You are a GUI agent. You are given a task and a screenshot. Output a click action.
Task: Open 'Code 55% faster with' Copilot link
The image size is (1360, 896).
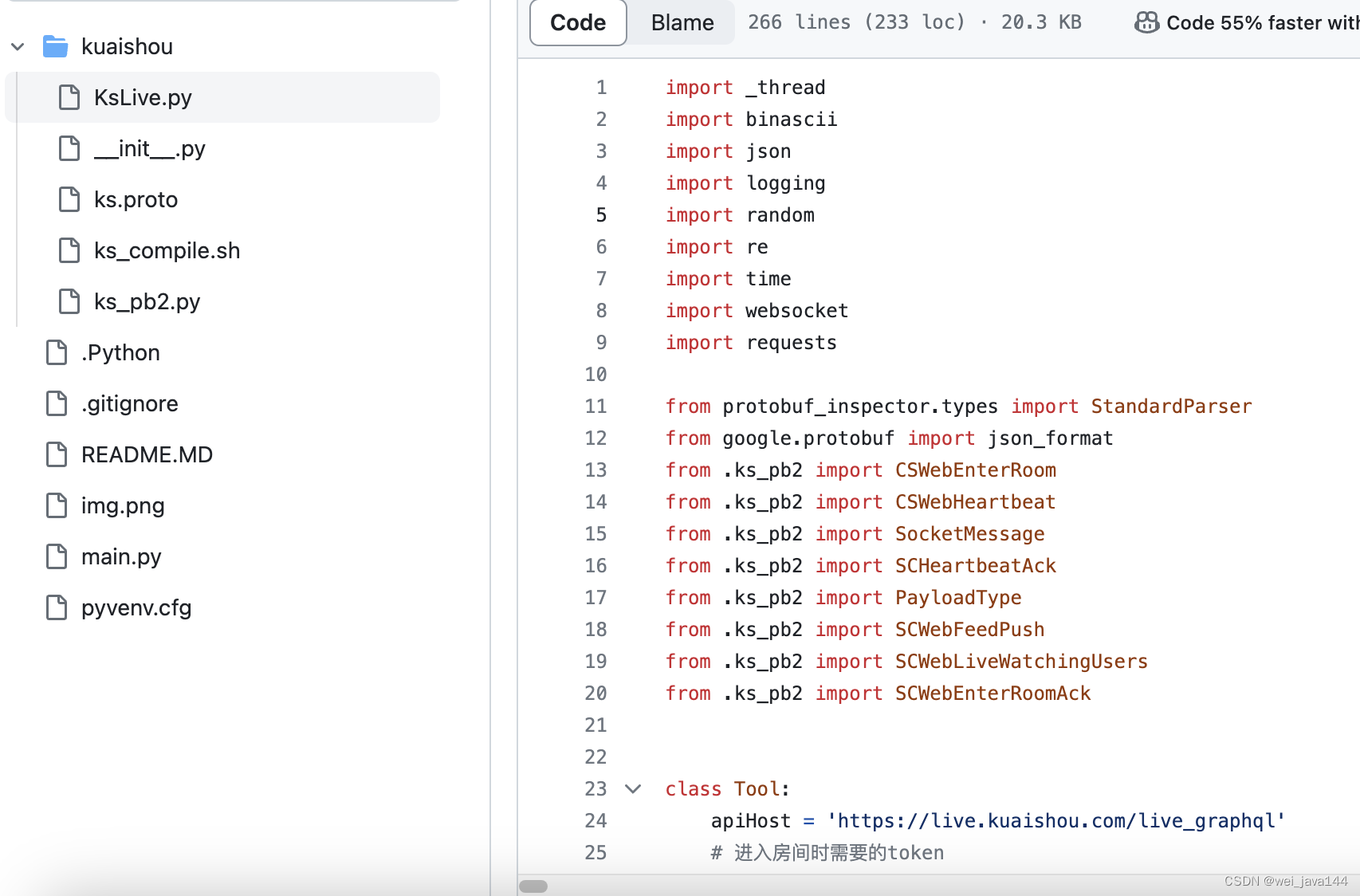1263,22
